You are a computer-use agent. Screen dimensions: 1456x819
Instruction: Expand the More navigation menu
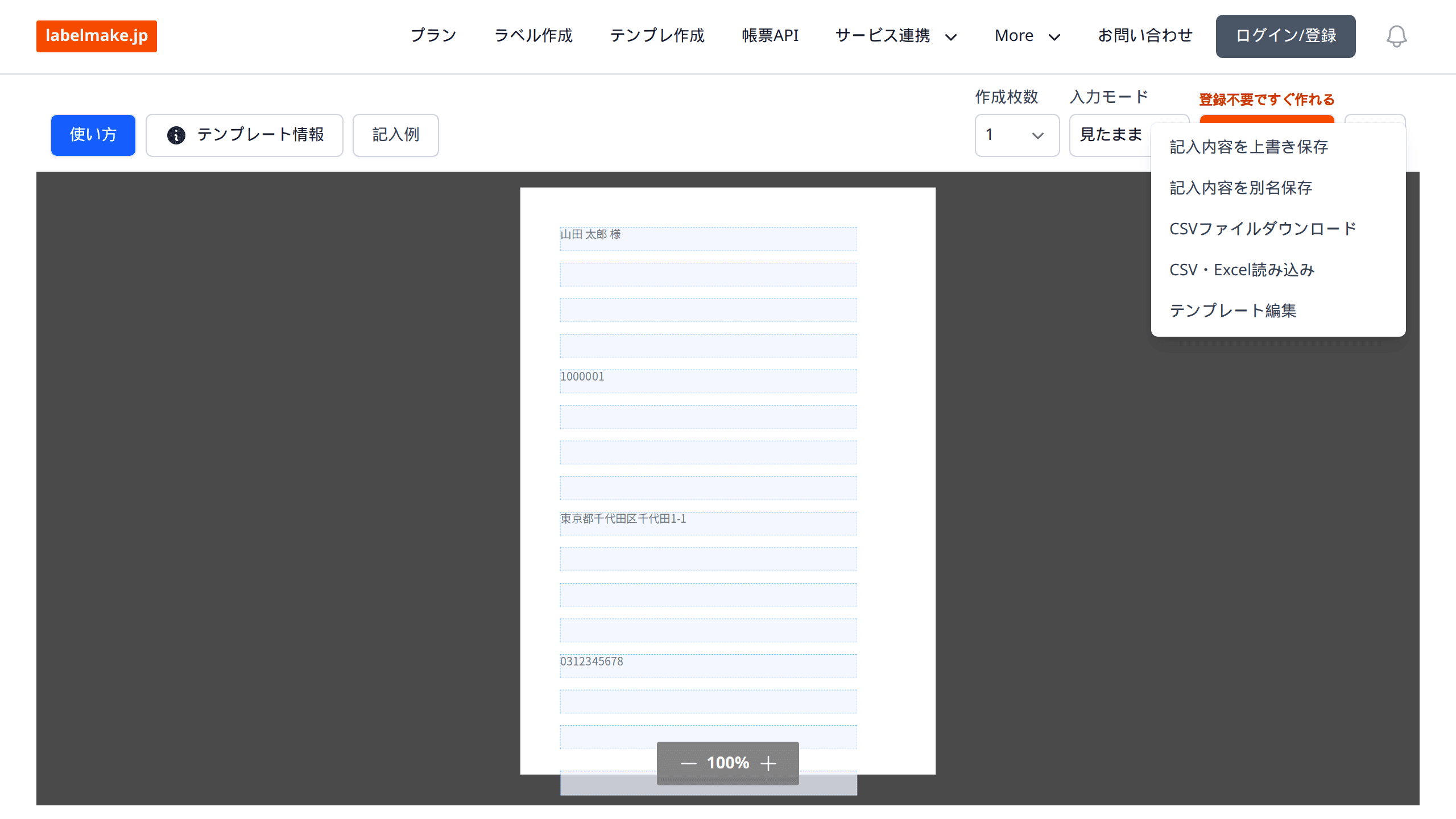(1027, 36)
